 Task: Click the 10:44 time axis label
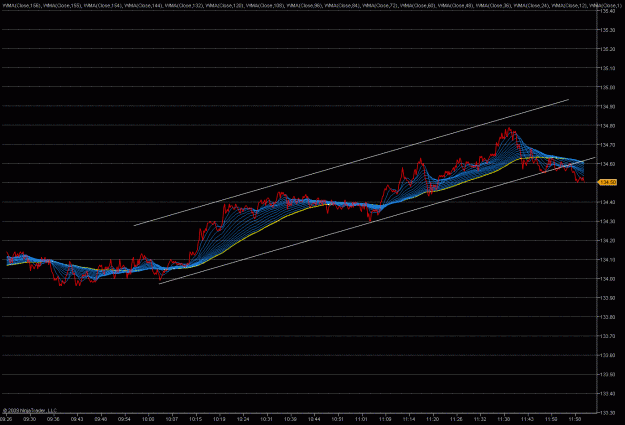coord(314,419)
